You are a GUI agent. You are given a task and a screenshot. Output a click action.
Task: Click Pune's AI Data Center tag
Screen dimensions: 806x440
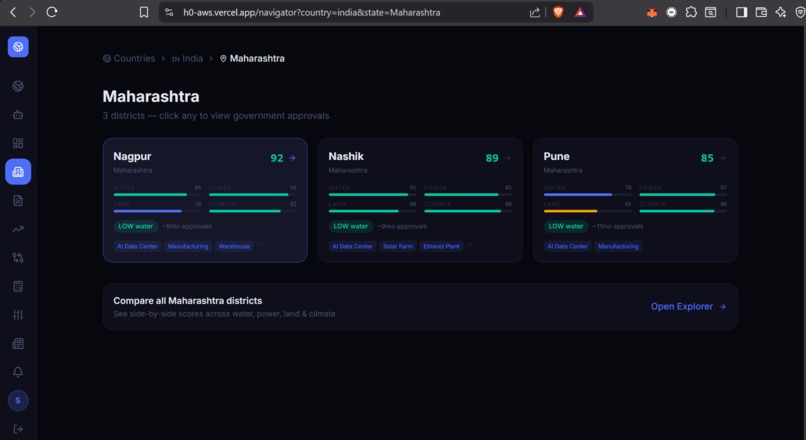(x=567, y=246)
